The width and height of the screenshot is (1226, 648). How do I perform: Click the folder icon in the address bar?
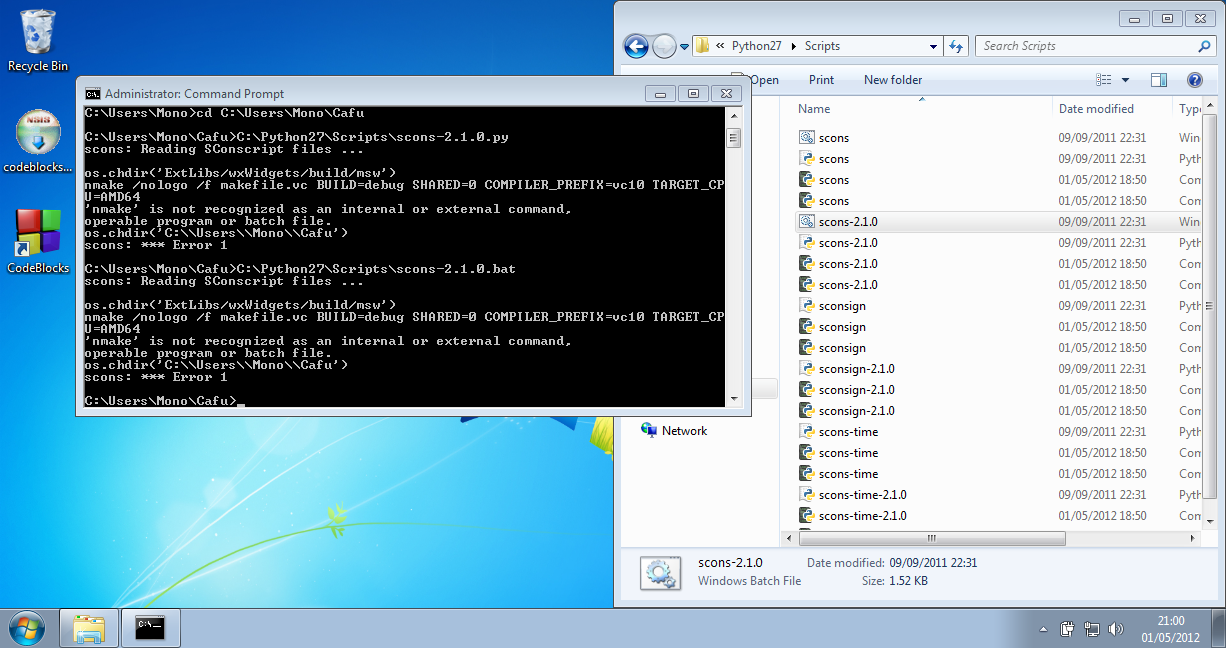point(702,46)
